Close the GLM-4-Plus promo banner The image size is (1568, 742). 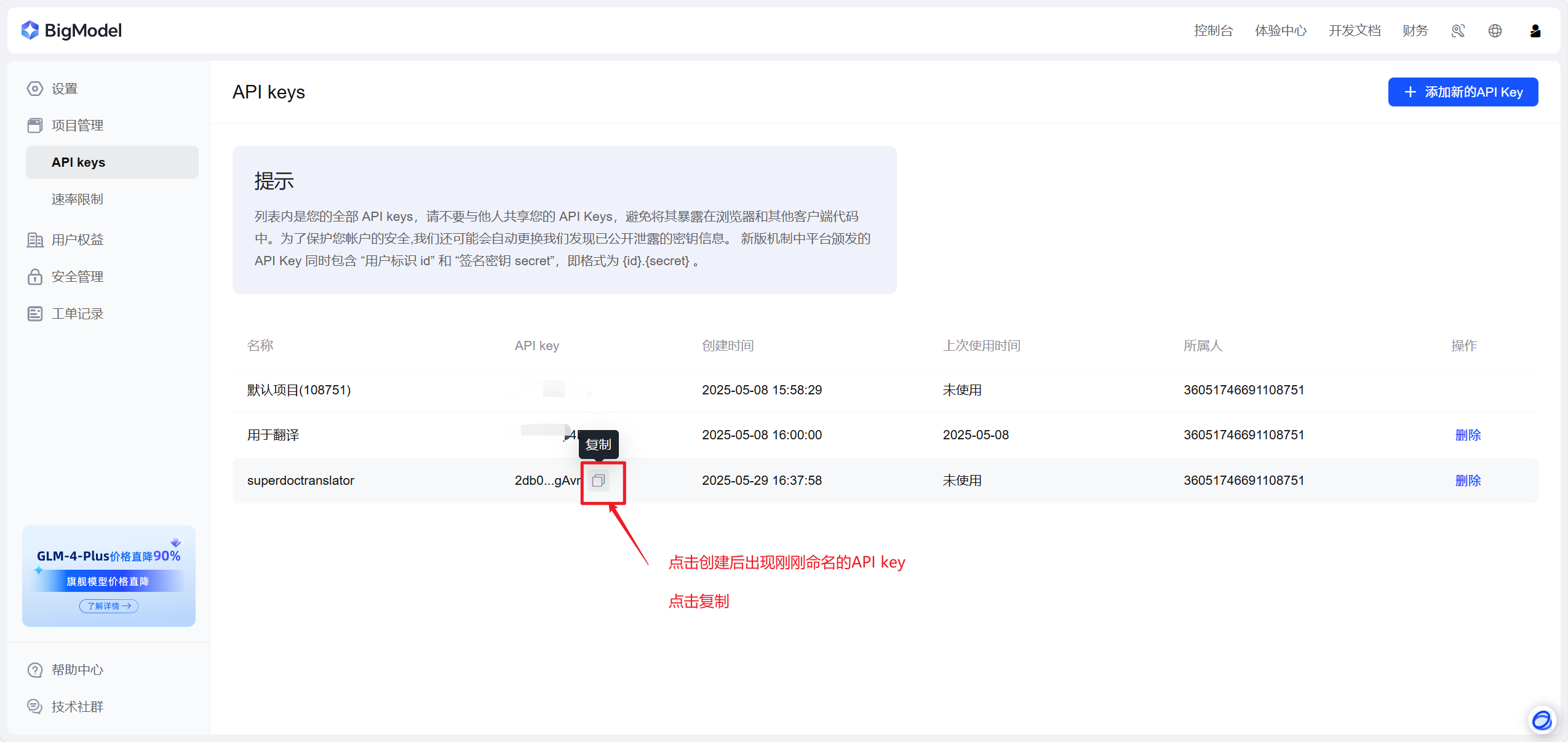[182, 540]
